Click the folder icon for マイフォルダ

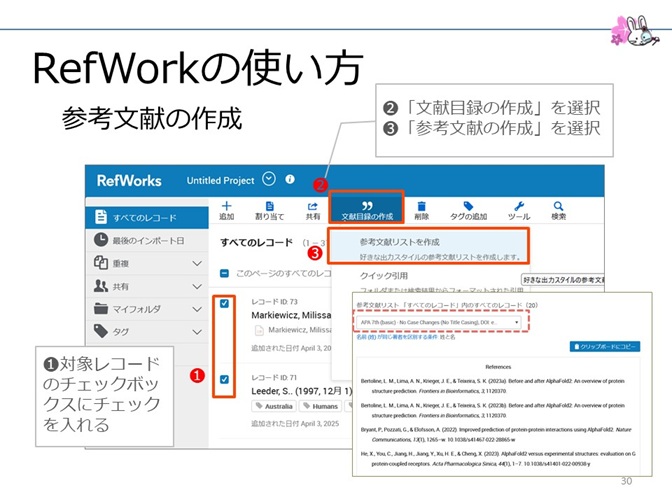[x=101, y=308]
